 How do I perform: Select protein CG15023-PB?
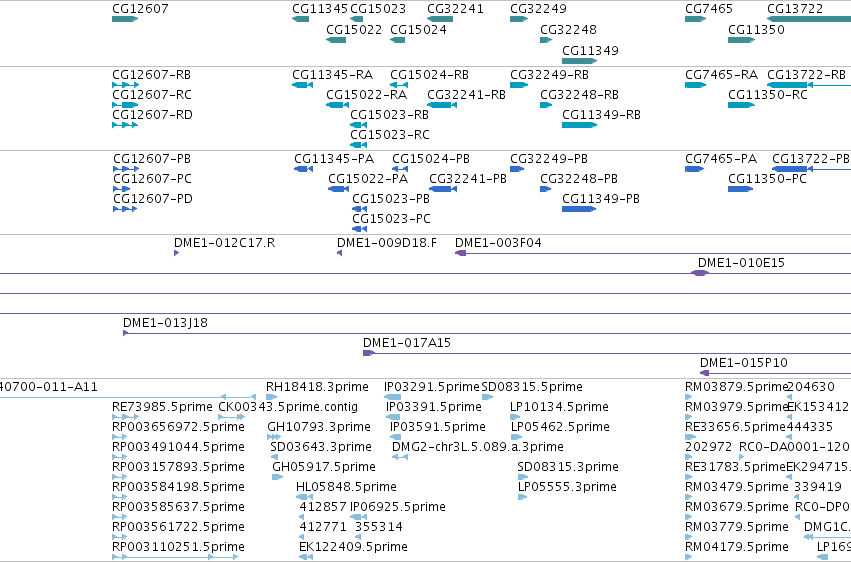pos(359,209)
